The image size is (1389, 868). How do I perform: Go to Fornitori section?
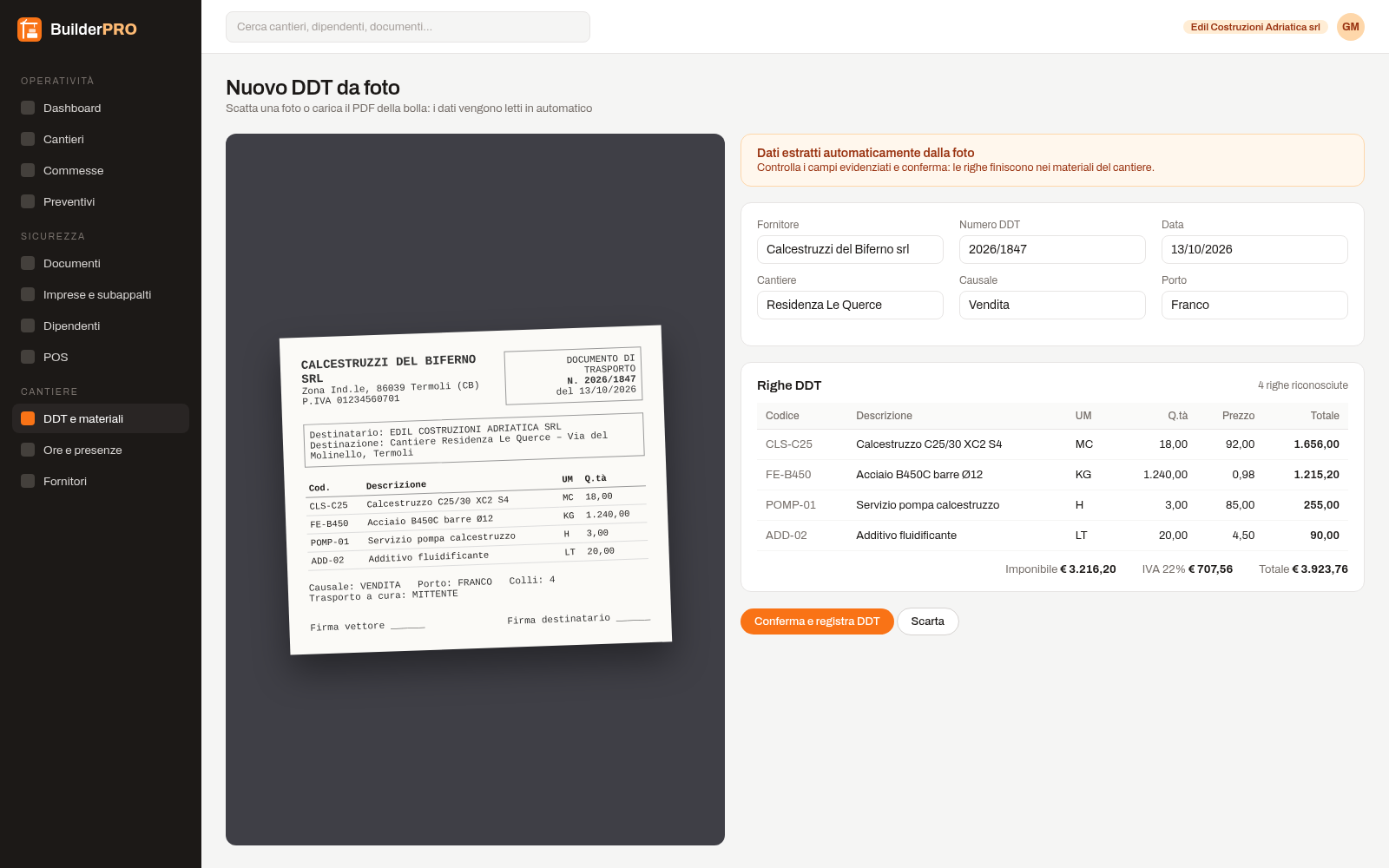pyautogui.click(x=101, y=481)
